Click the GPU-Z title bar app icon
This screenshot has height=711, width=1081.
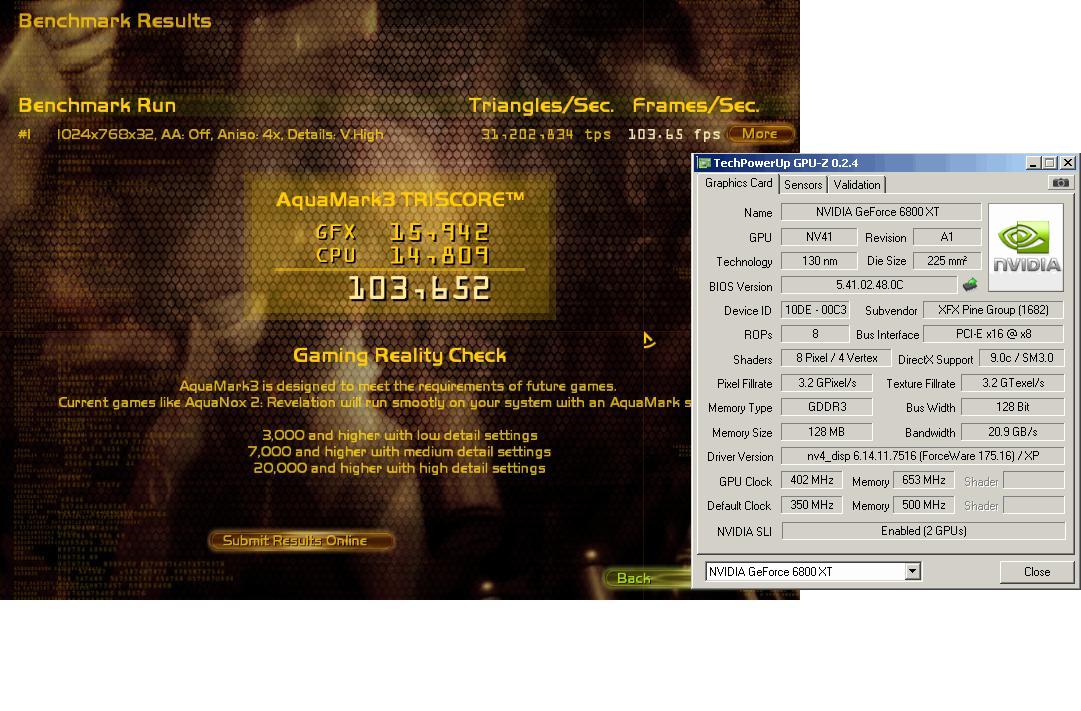(704, 163)
